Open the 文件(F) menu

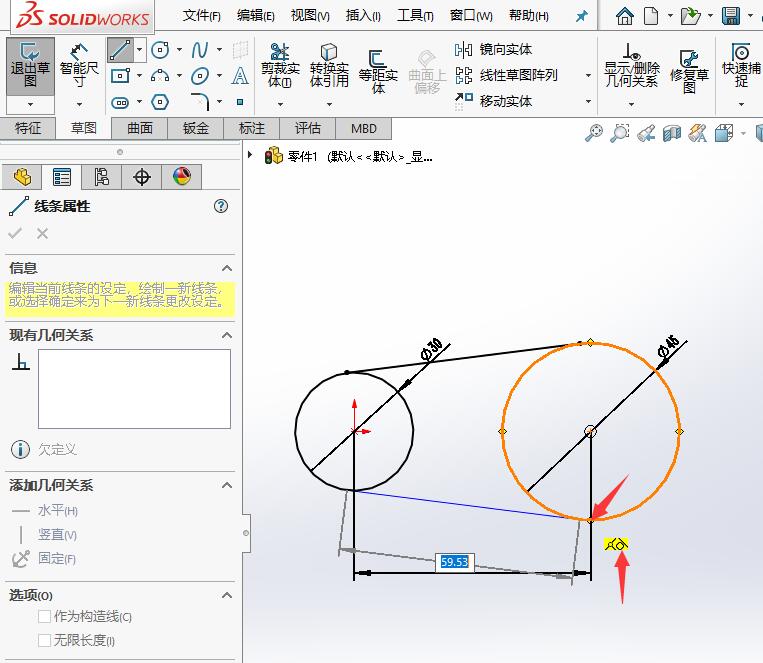point(201,16)
